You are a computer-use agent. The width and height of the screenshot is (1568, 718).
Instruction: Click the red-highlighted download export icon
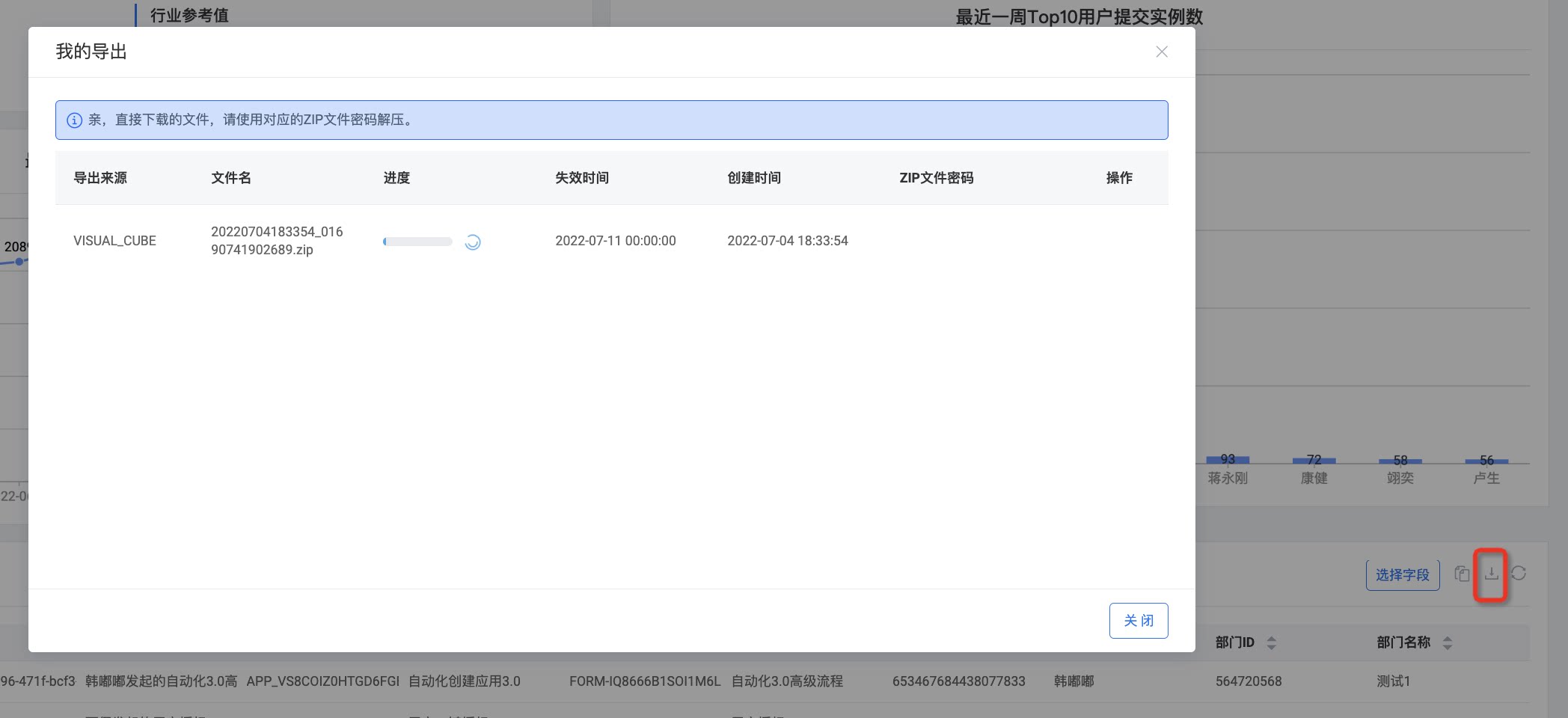[1491, 574]
